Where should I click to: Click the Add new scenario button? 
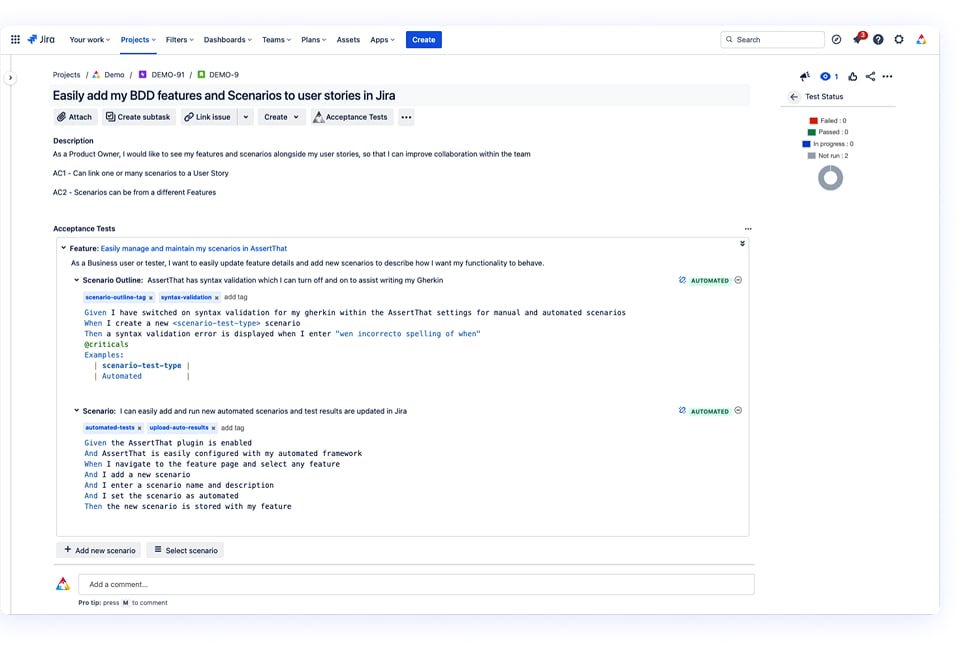click(98, 550)
